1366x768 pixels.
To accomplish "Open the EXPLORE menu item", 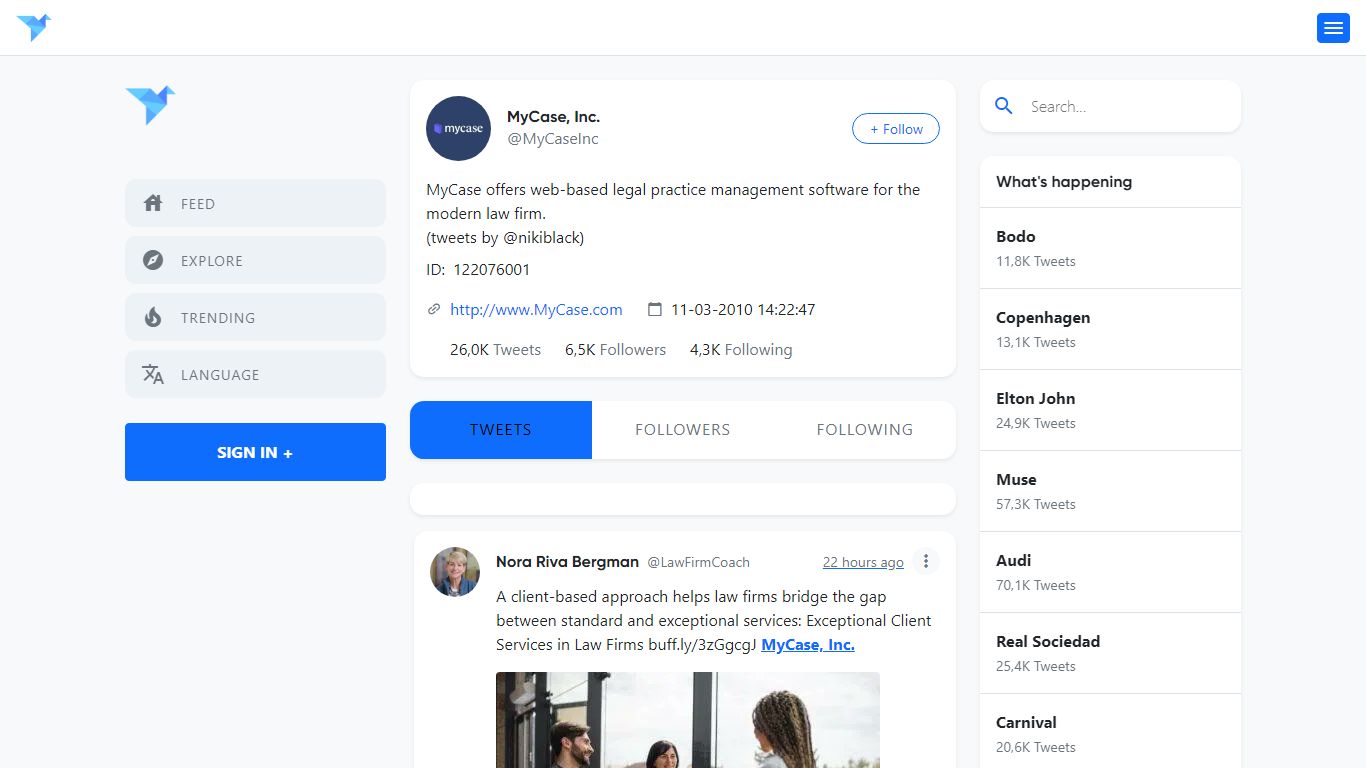I will point(255,260).
